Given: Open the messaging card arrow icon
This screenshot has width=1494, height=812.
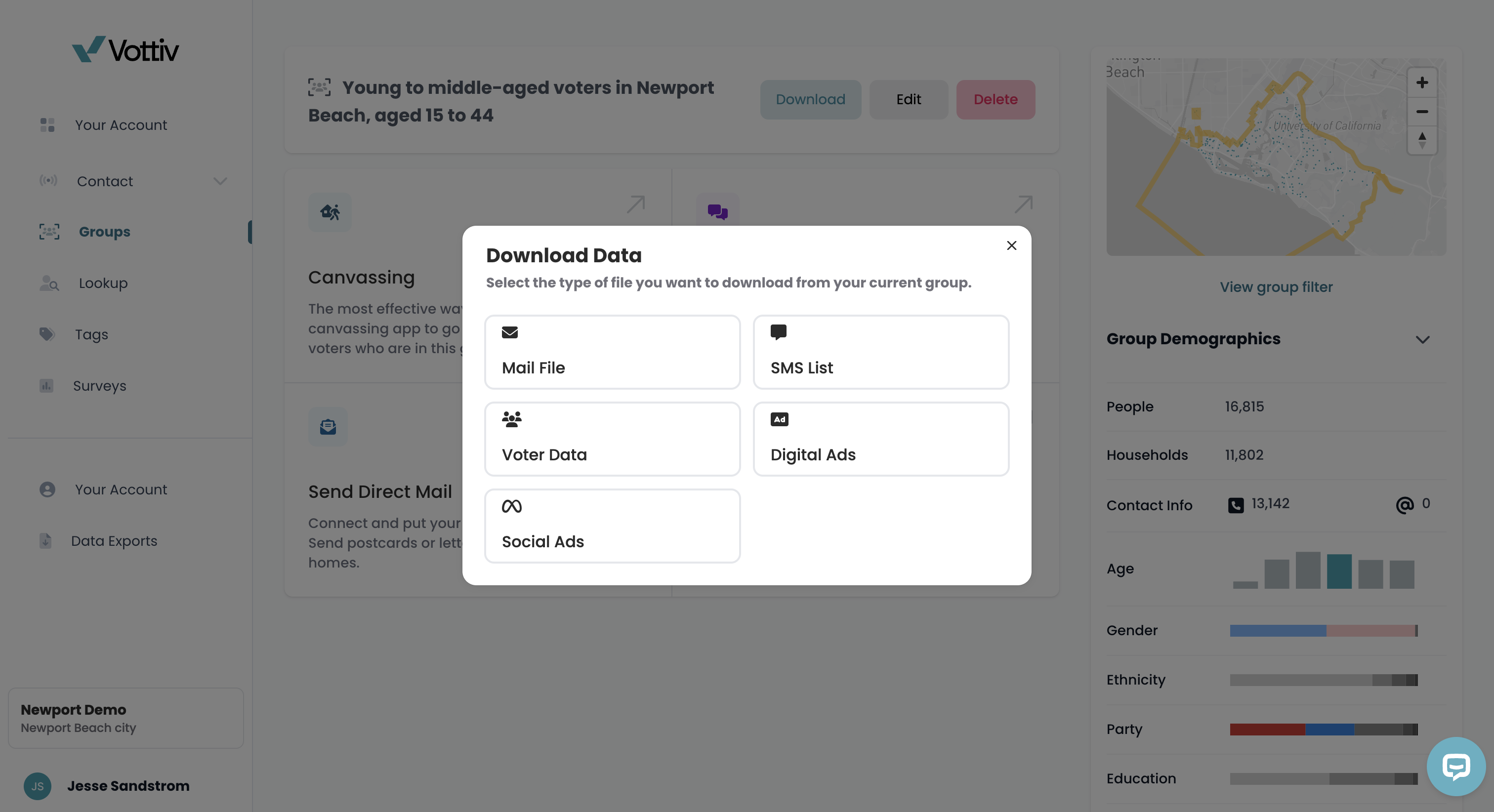Looking at the screenshot, I should [x=1024, y=204].
